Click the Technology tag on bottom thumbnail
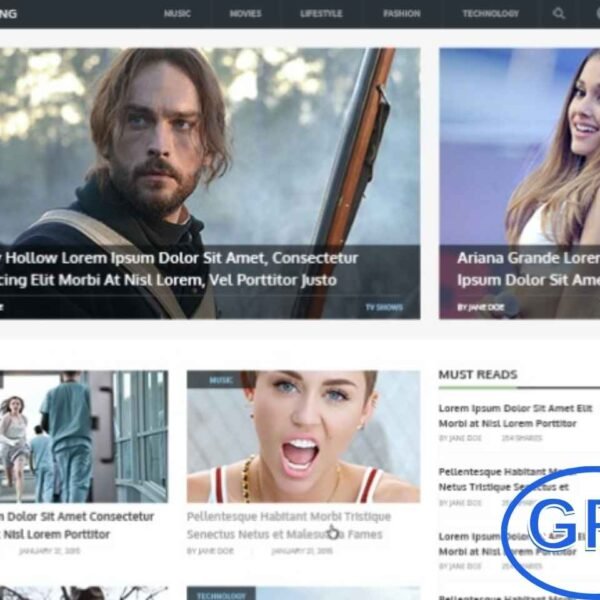 (221, 595)
